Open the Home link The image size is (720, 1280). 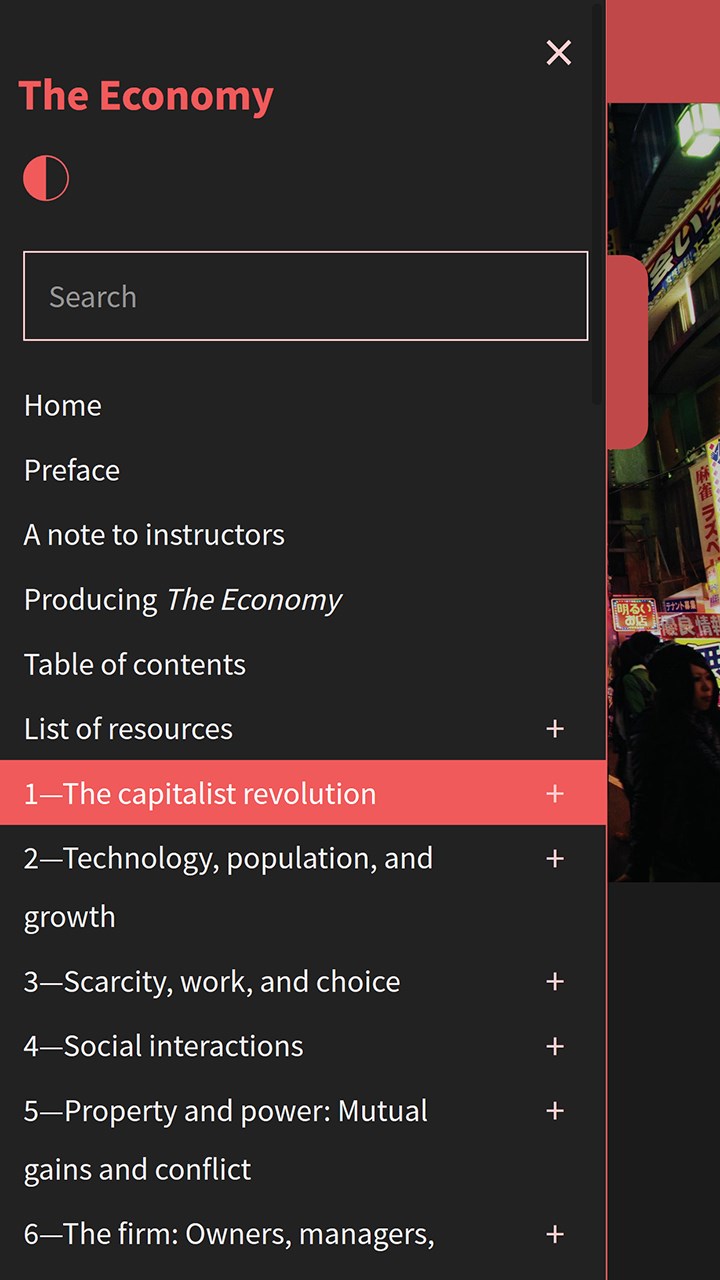(x=63, y=406)
